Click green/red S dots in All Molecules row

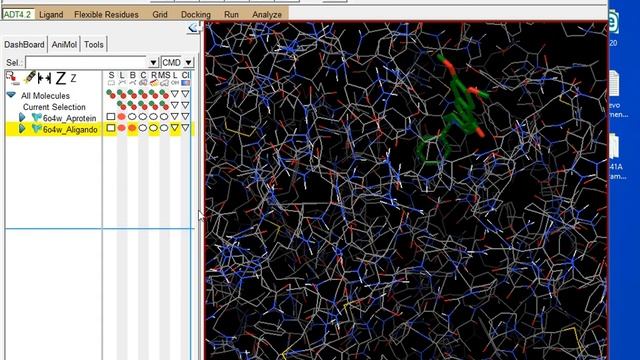[x=111, y=94]
